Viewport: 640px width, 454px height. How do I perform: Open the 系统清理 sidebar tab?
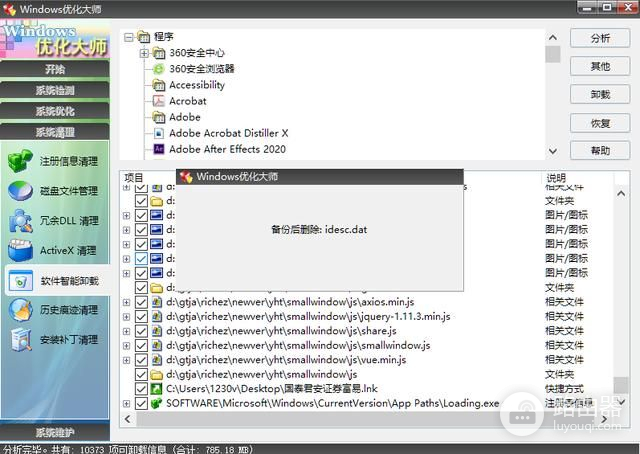55,132
